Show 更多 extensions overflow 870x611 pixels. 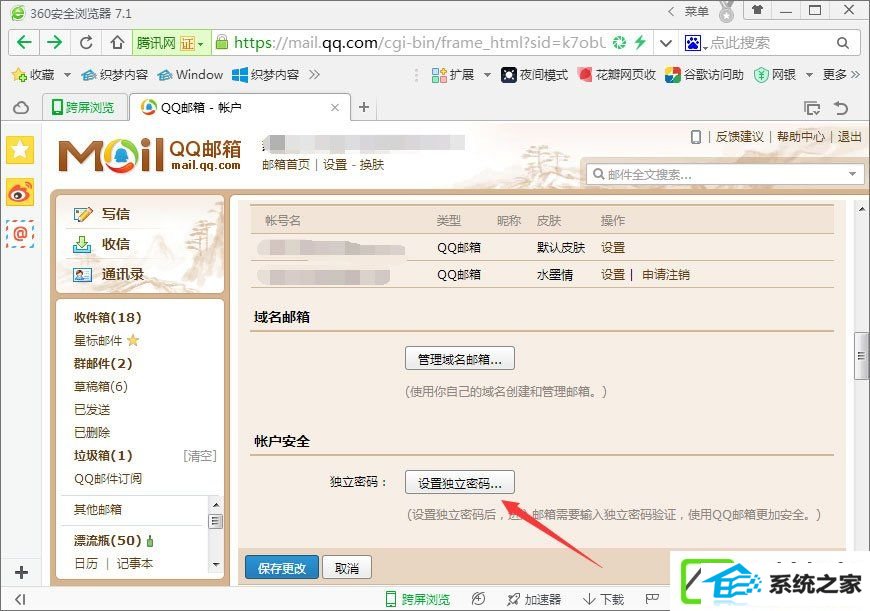[x=841, y=74]
